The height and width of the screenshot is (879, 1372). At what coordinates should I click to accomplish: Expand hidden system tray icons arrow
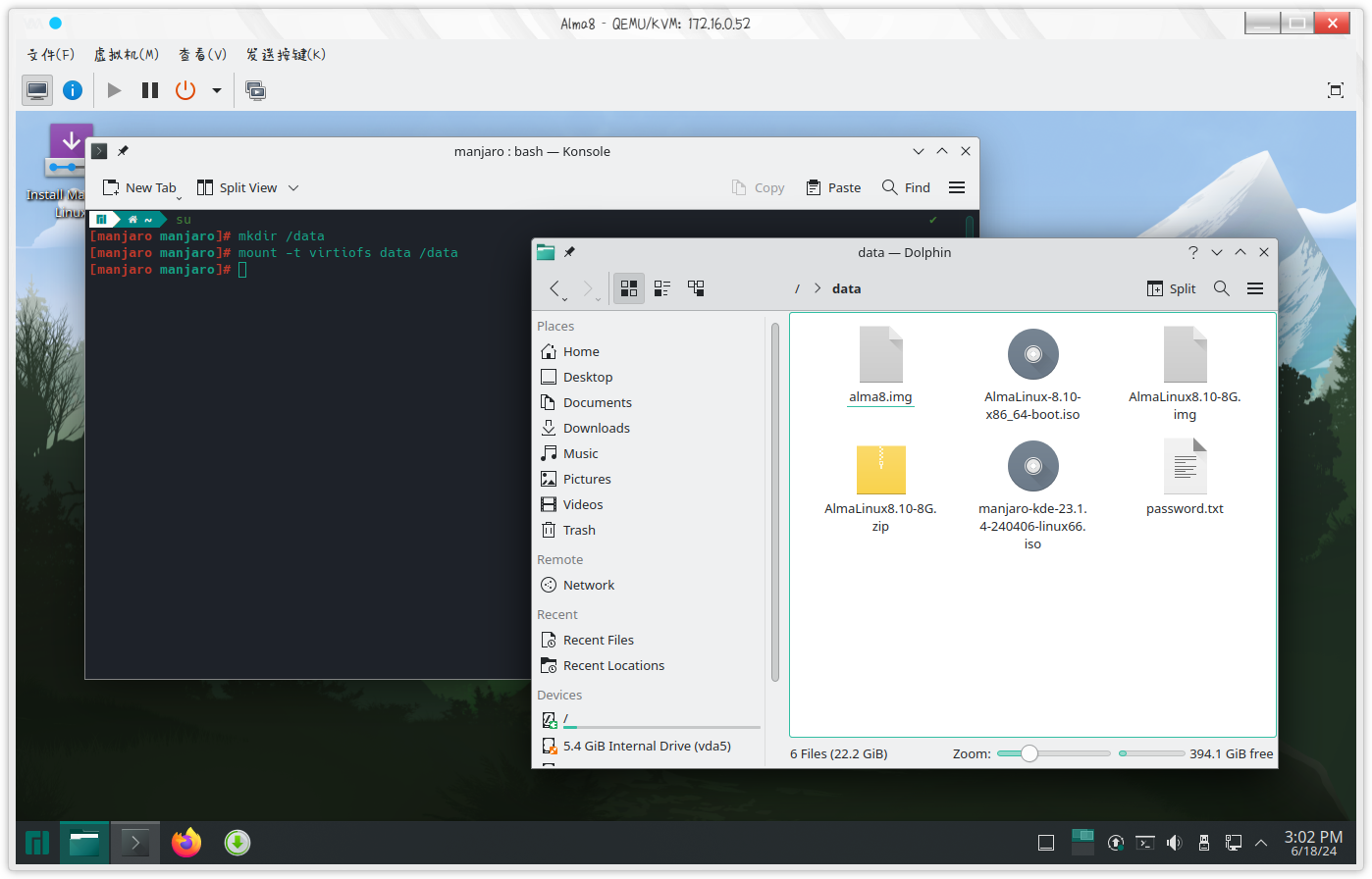(x=1261, y=842)
